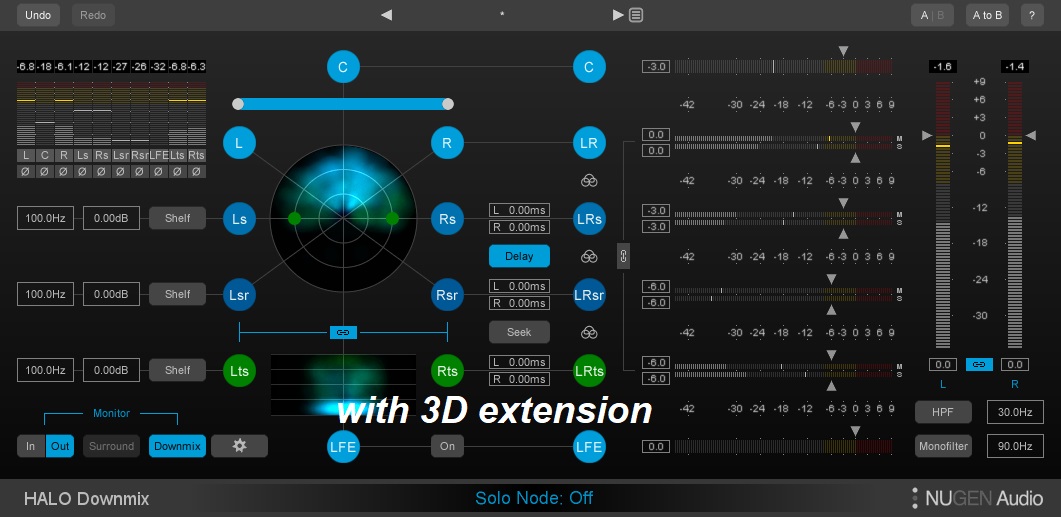Toggle the L/R output trim link
Viewport: 1061px width, 517px height.
[978, 365]
